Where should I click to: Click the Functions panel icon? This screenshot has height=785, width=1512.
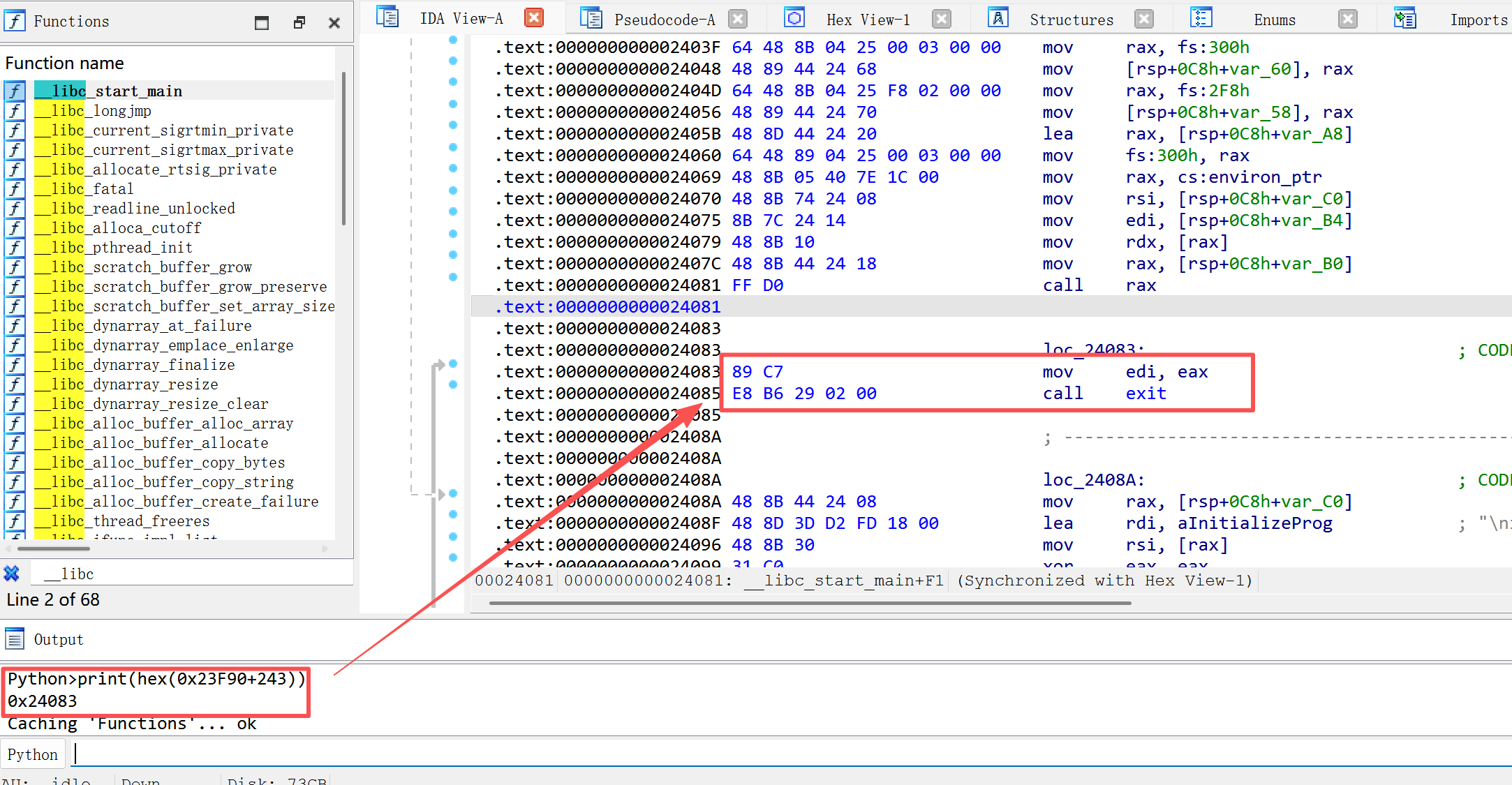pos(15,21)
